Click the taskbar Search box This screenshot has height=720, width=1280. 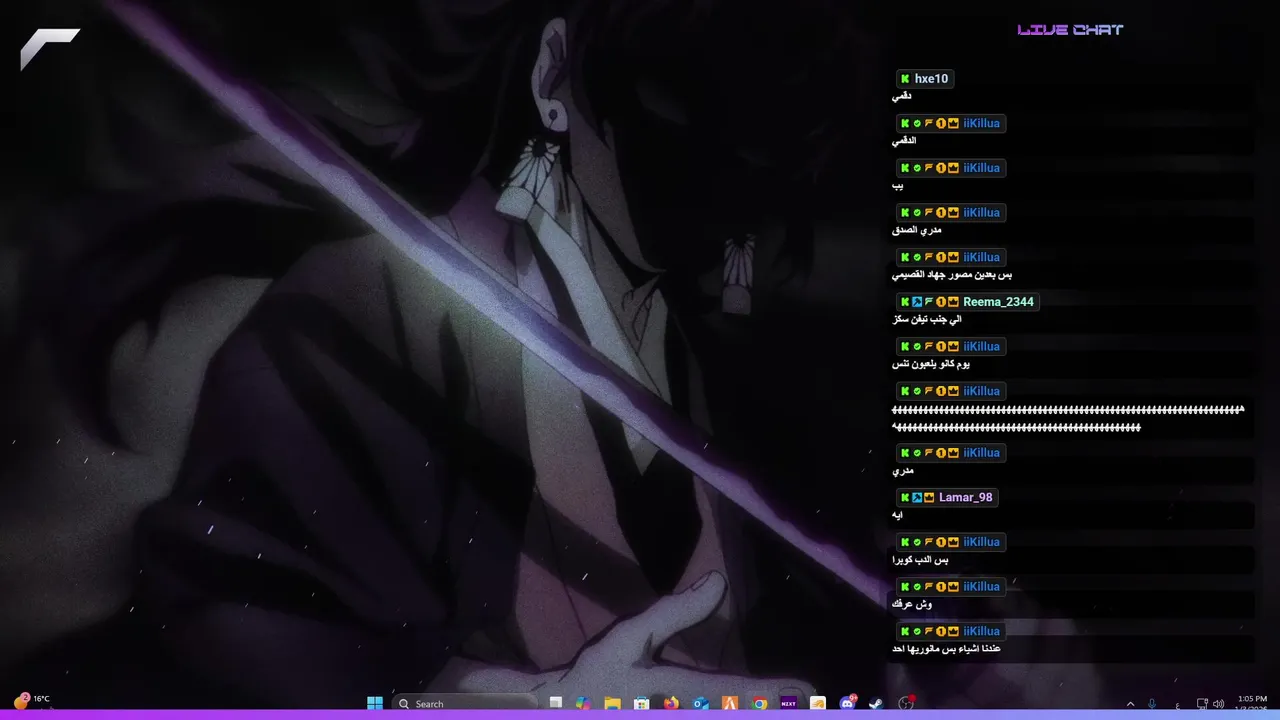click(466, 703)
